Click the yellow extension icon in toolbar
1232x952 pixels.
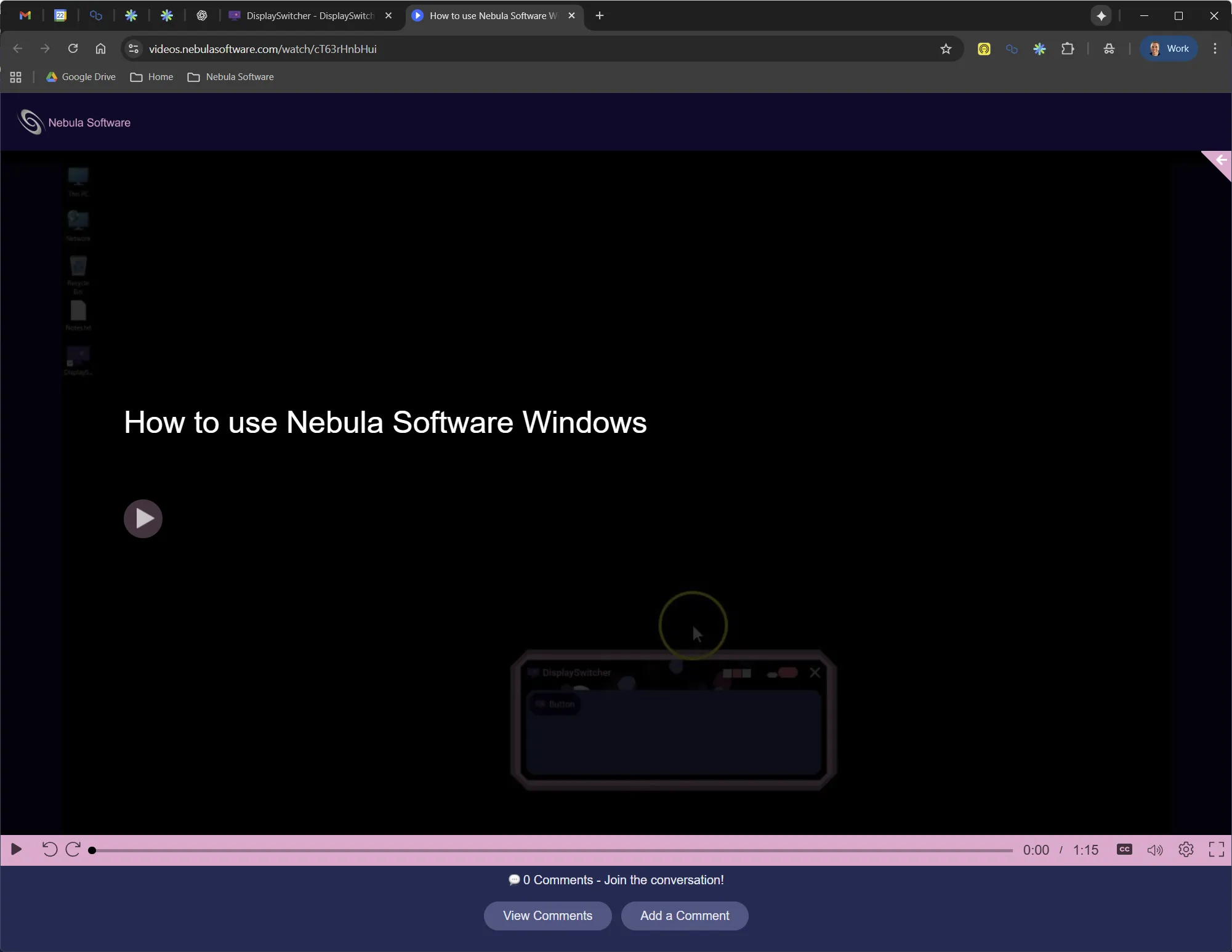[x=984, y=49]
